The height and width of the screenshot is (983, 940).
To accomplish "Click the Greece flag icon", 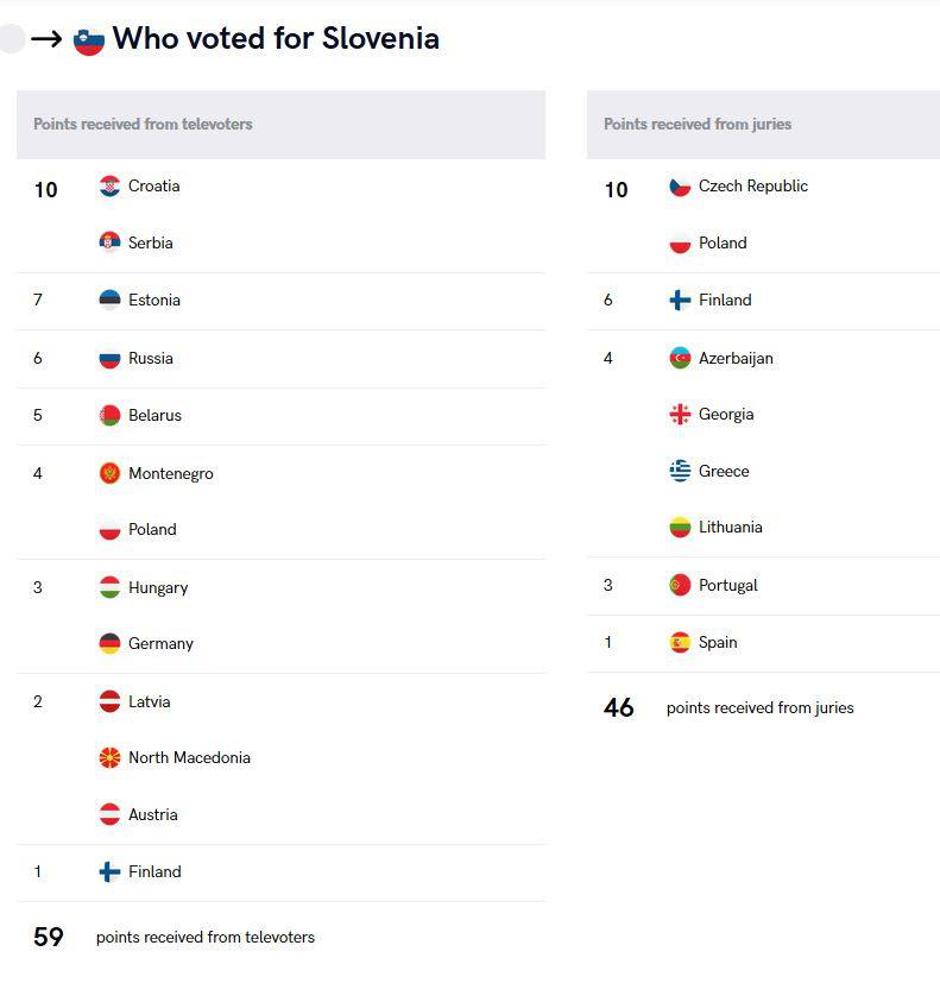I will pyautogui.click(x=680, y=471).
